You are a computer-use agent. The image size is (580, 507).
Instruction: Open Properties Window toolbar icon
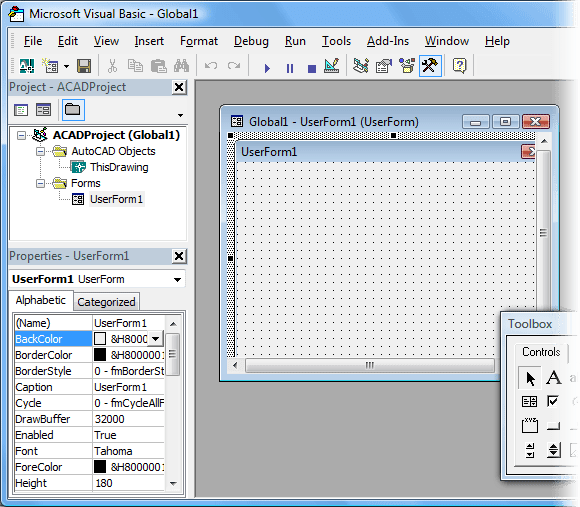[384, 66]
